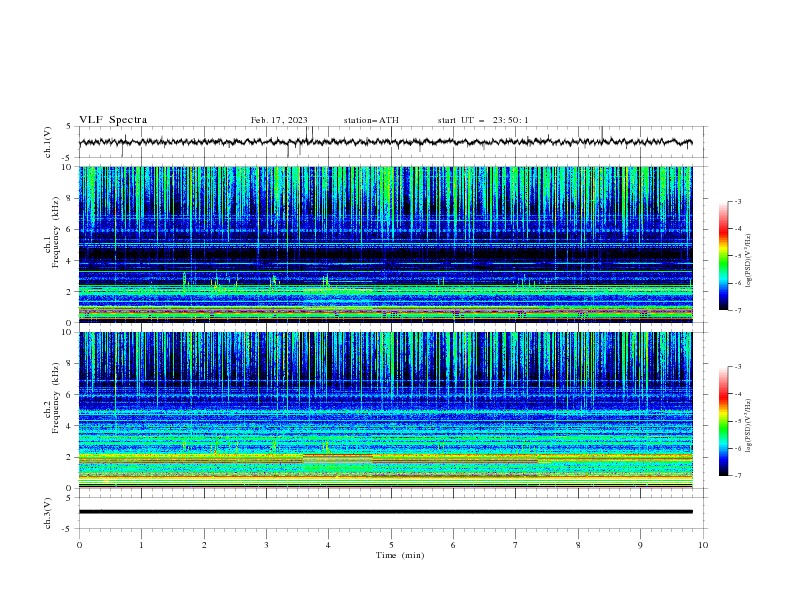Click the ch.1 voltage waveform trace
The width and height of the screenshot is (792, 612).
tap(385, 142)
